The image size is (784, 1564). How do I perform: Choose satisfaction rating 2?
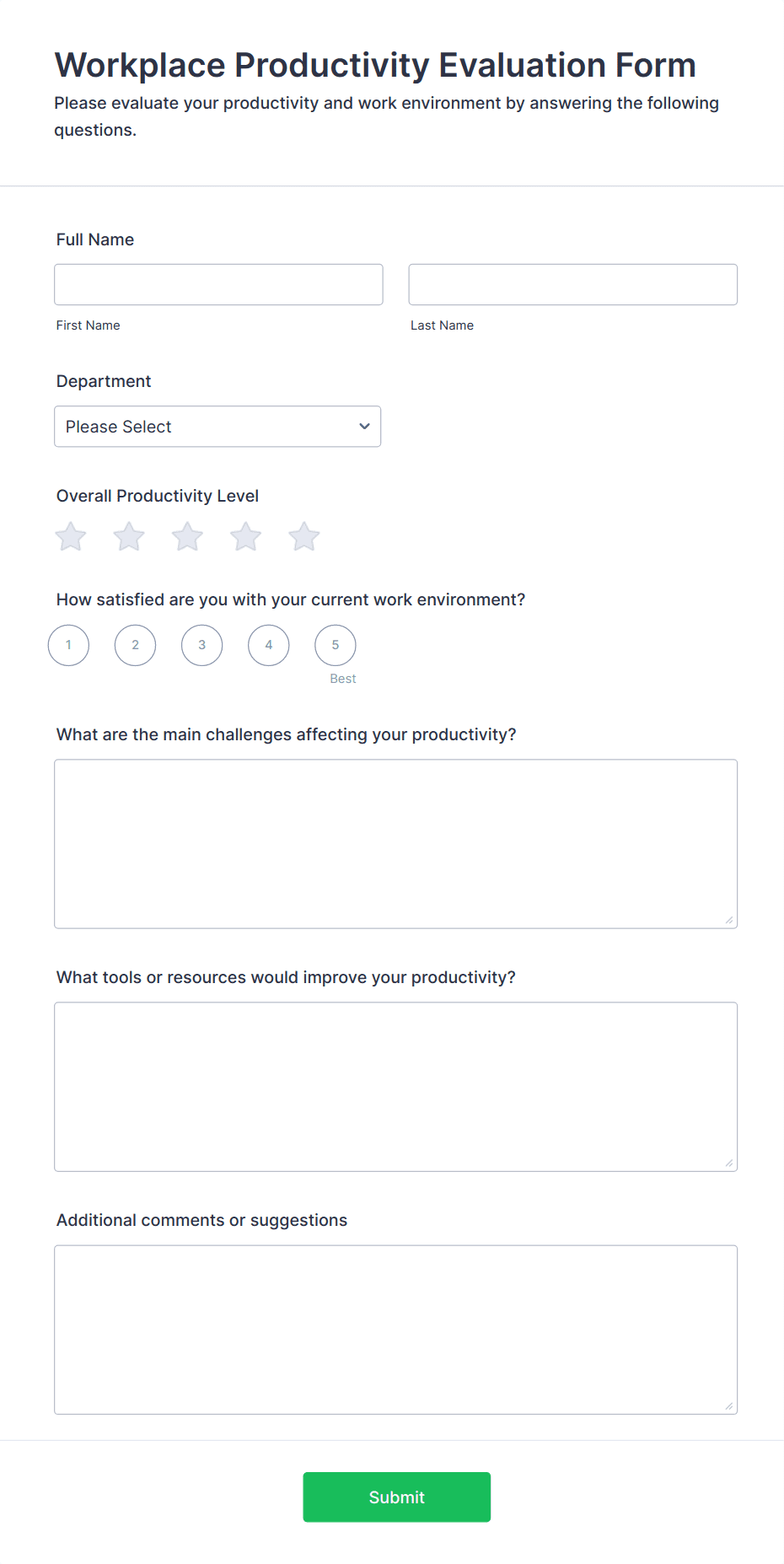click(136, 645)
